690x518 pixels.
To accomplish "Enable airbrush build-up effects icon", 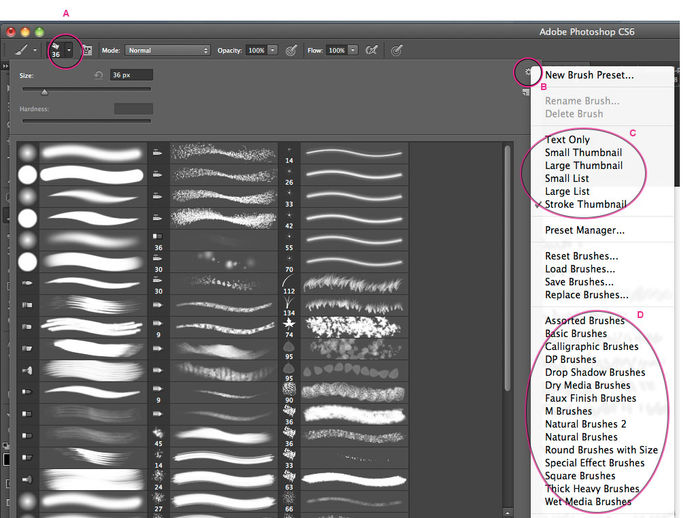I will pos(371,50).
